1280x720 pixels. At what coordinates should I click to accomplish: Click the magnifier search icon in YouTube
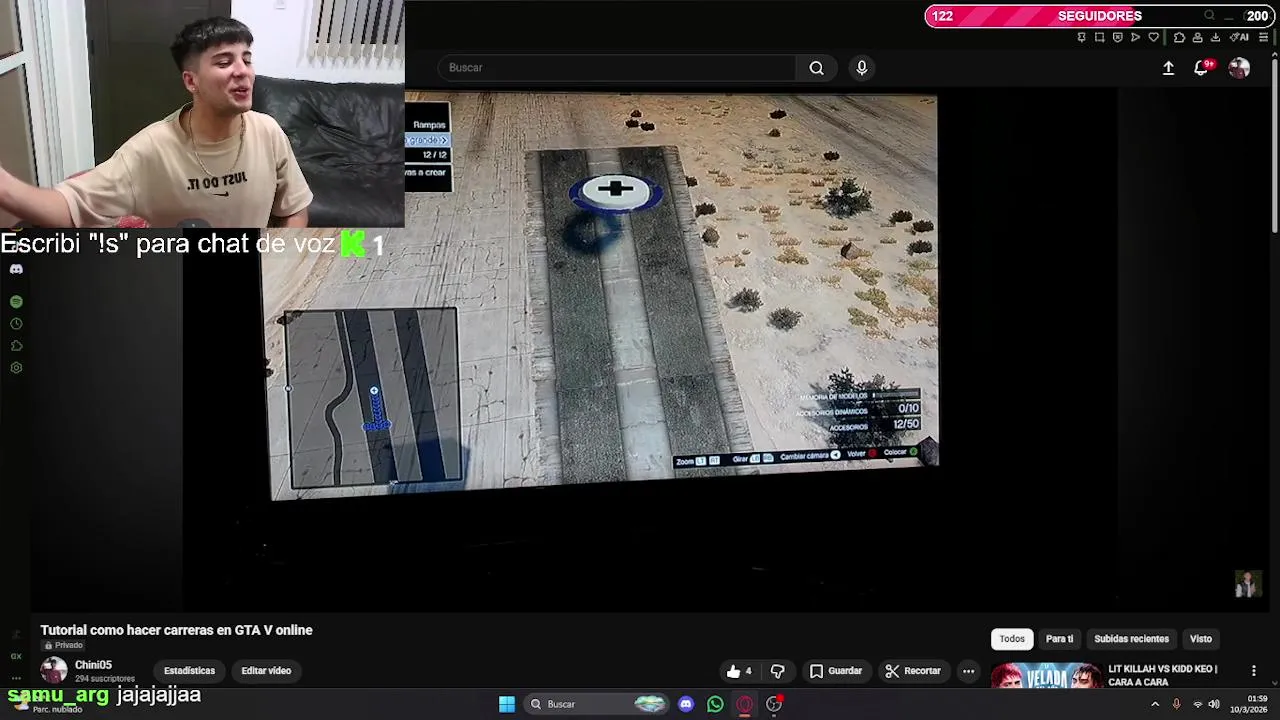[816, 68]
